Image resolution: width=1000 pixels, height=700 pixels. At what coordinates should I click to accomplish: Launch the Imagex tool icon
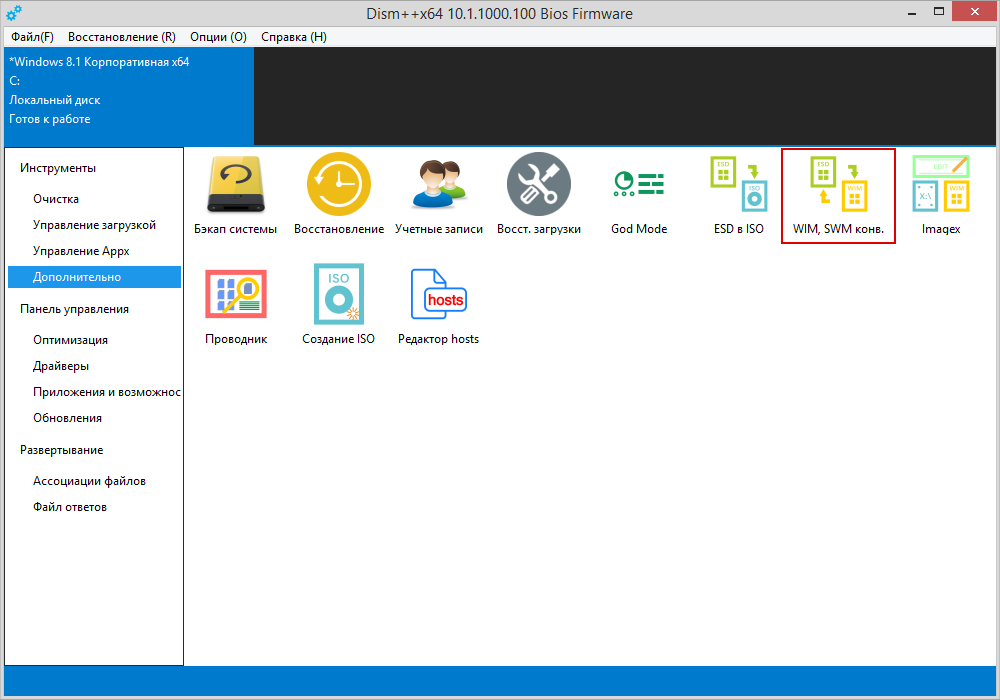pyautogui.click(x=941, y=184)
